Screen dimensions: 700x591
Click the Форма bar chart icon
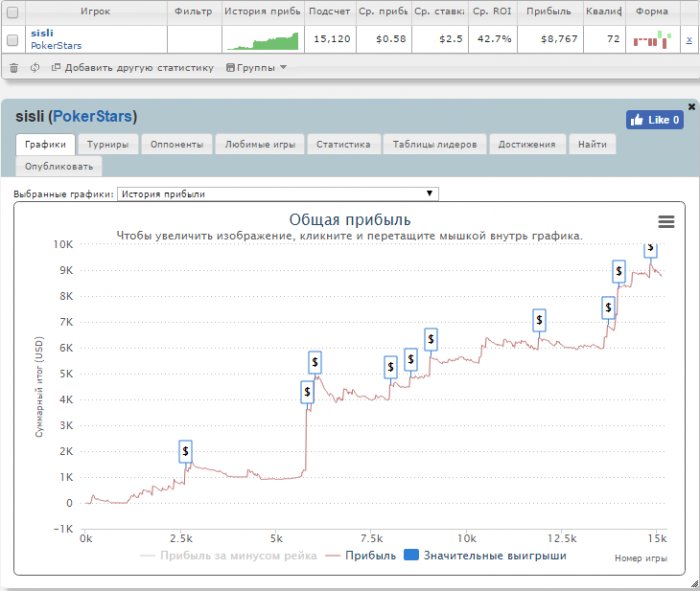[651, 40]
